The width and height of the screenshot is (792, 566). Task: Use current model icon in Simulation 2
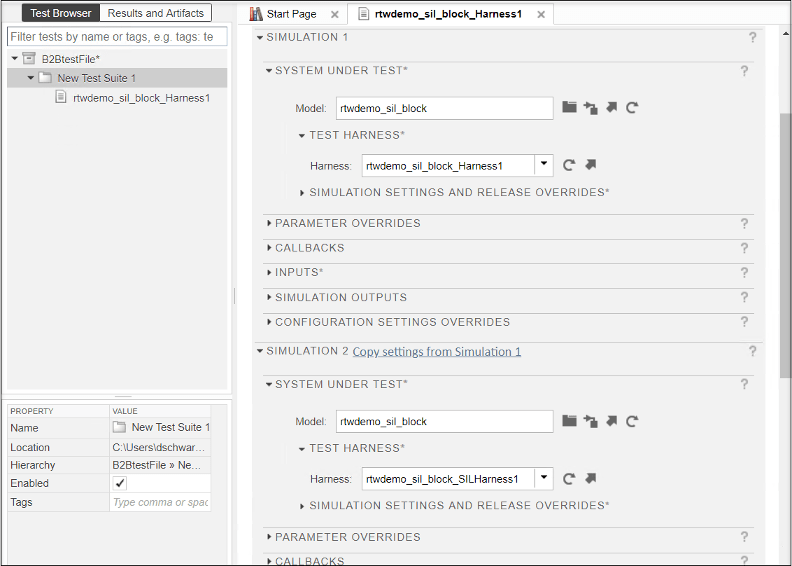(x=590, y=421)
